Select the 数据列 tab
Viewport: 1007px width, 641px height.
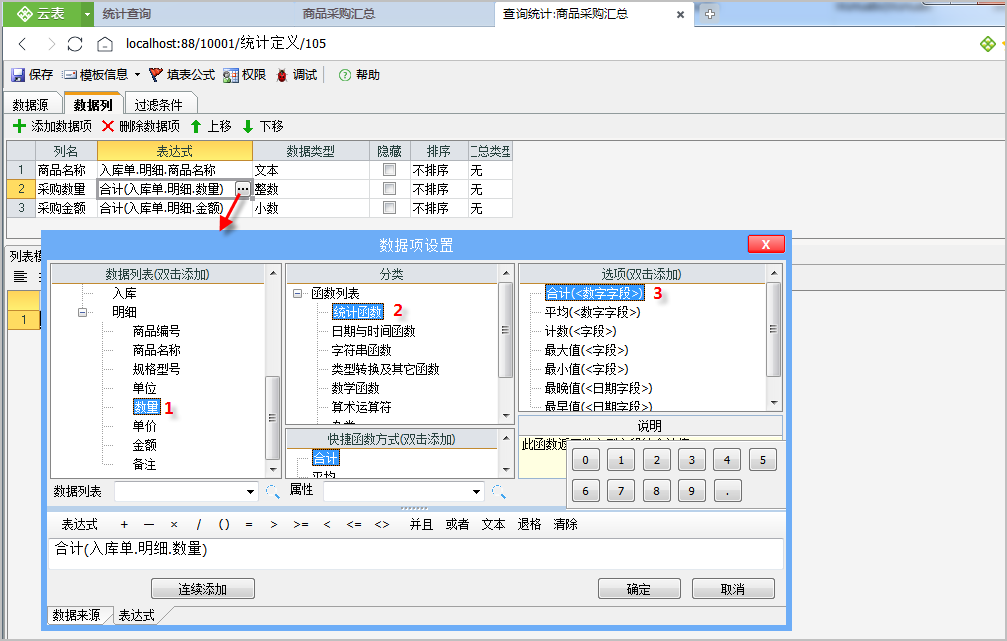click(x=93, y=104)
